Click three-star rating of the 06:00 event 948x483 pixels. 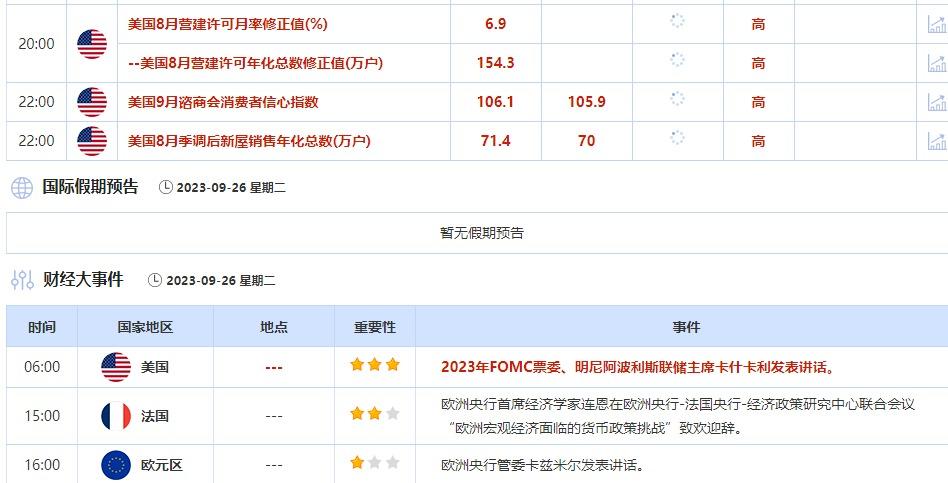[x=375, y=365]
